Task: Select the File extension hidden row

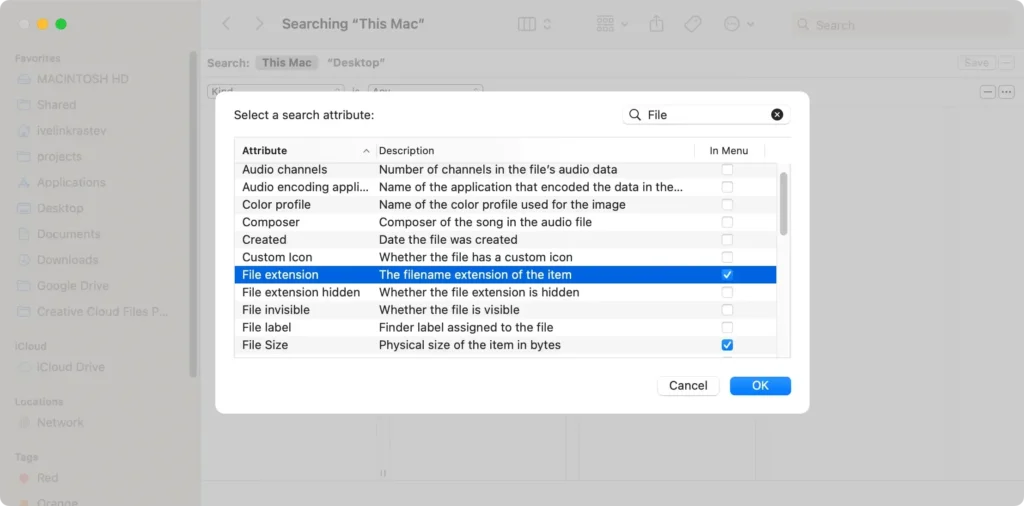Action: [505, 293]
